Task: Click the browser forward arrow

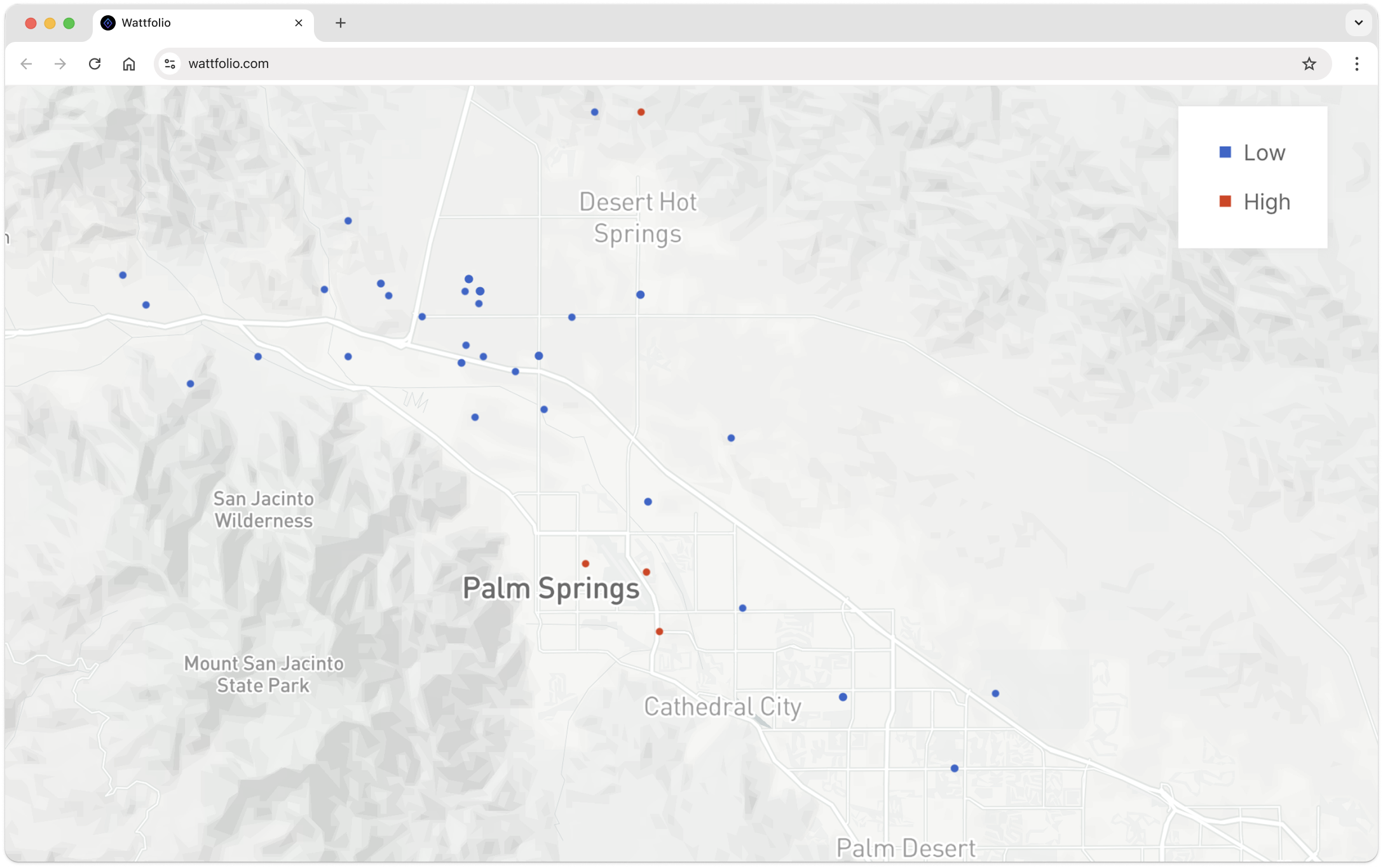Action: (60, 64)
